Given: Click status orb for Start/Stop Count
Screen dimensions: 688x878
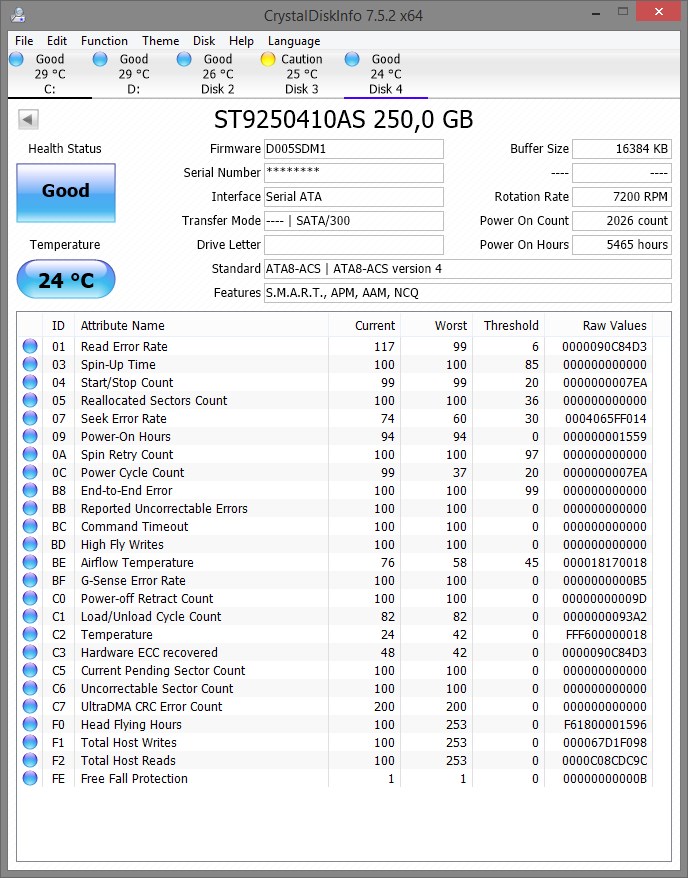Looking at the screenshot, I should tap(30, 382).
